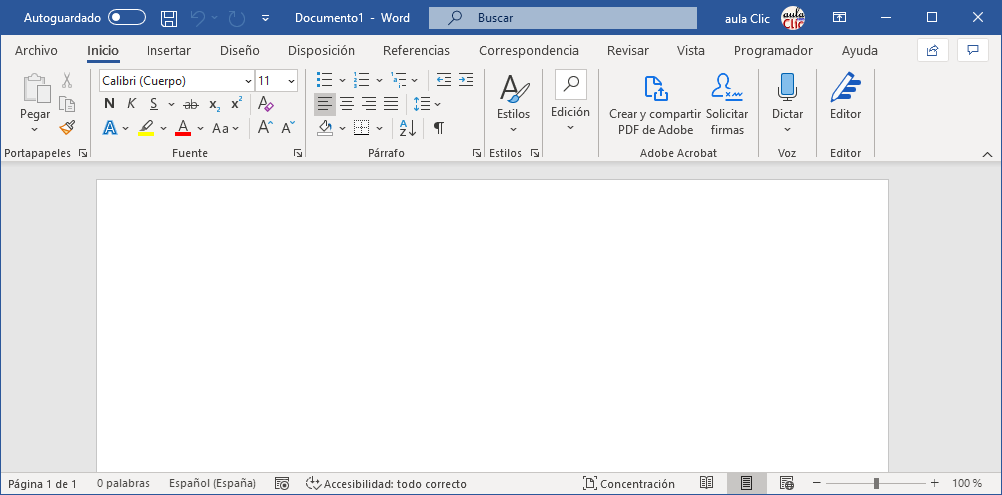The image size is (1002, 495).
Task: Click the show paragraph marks (¶) icon
Action: click(x=438, y=128)
